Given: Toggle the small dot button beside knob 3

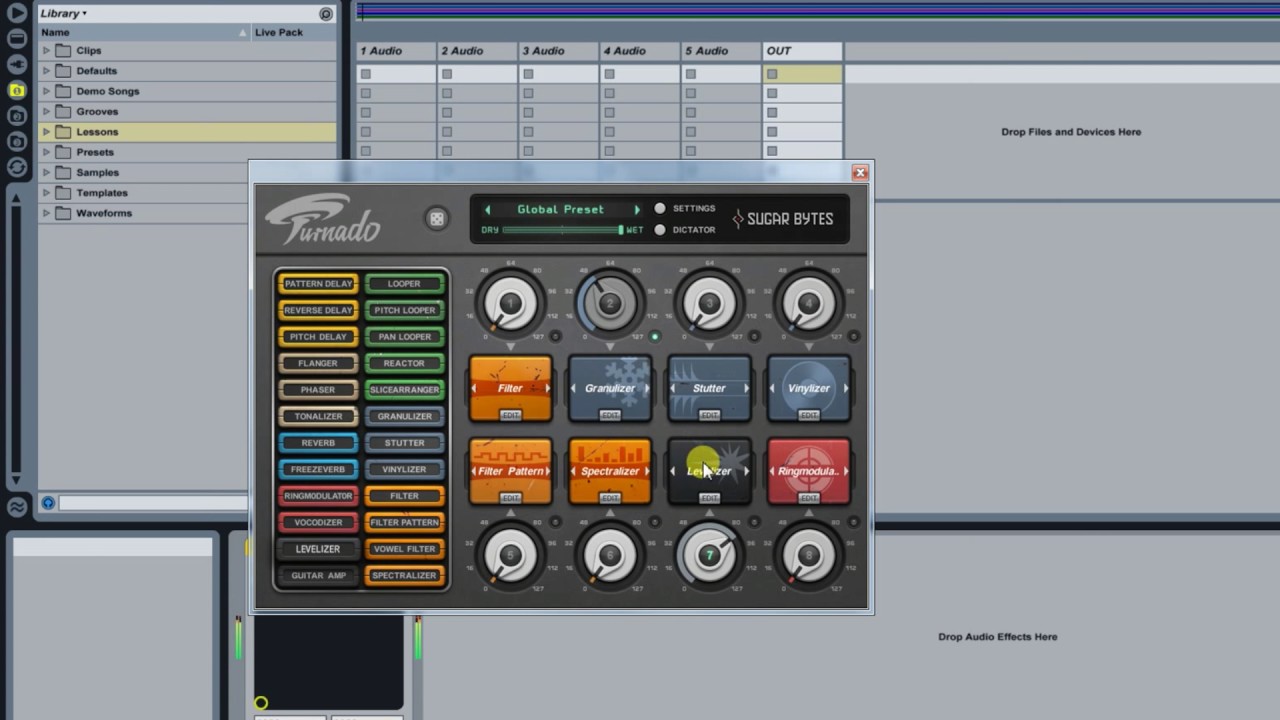Looking at the screenshot, I should (x=754, y=337).
